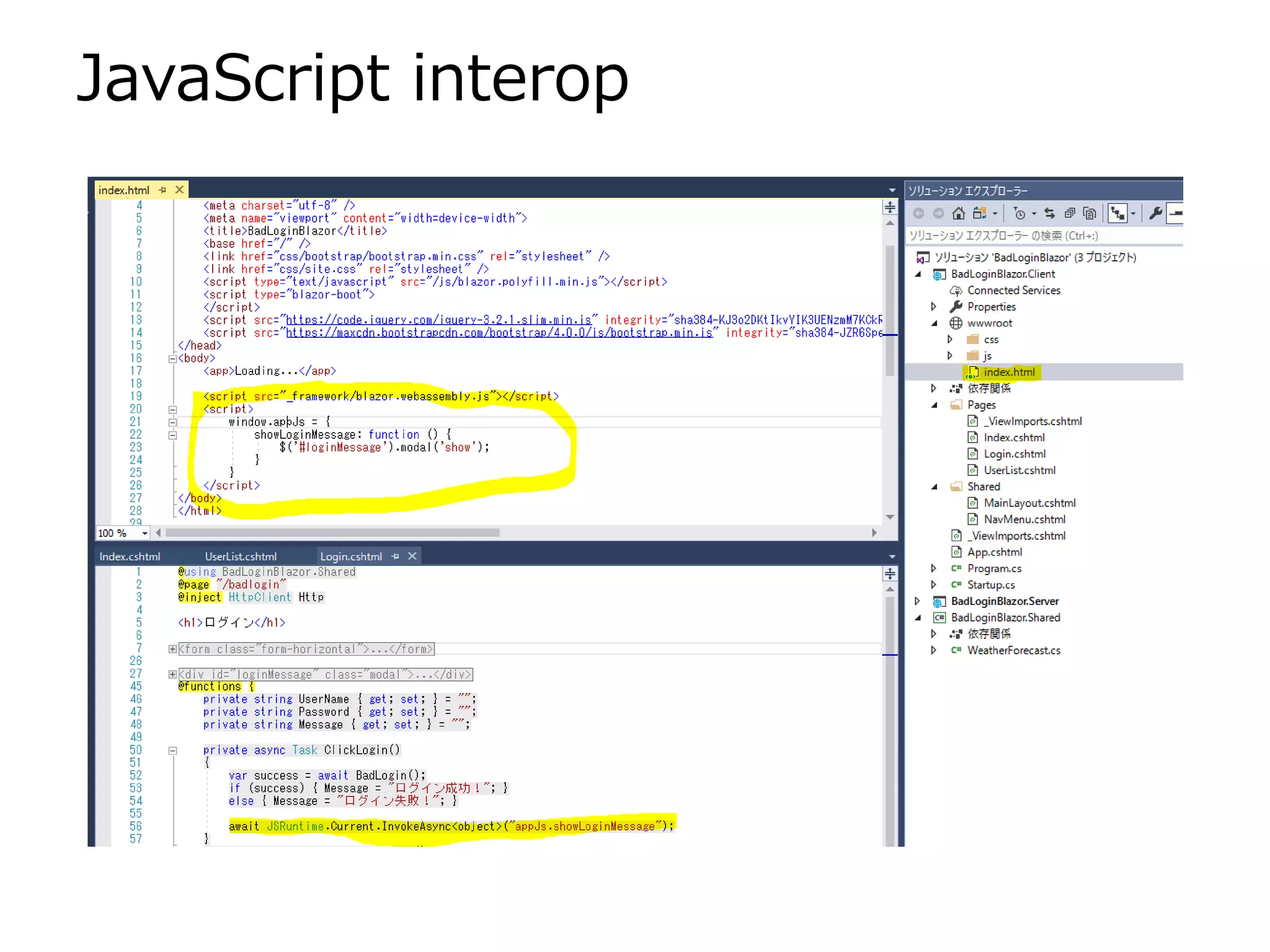Click the vertical scrollbar thumb of index.html editor
The image size is (1270, 952).
tap(890, 310)
